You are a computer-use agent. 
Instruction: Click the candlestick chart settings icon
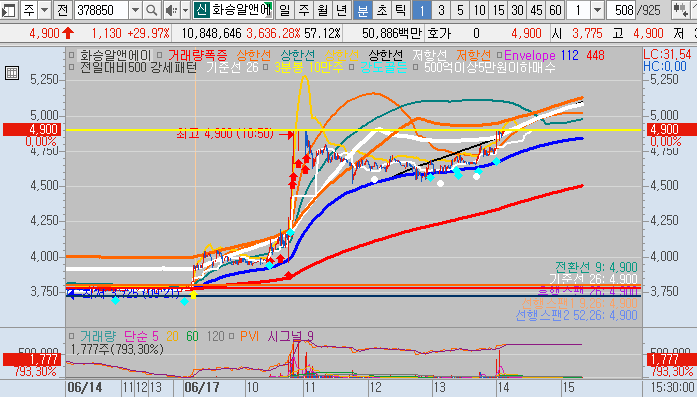tap(679, 10)
